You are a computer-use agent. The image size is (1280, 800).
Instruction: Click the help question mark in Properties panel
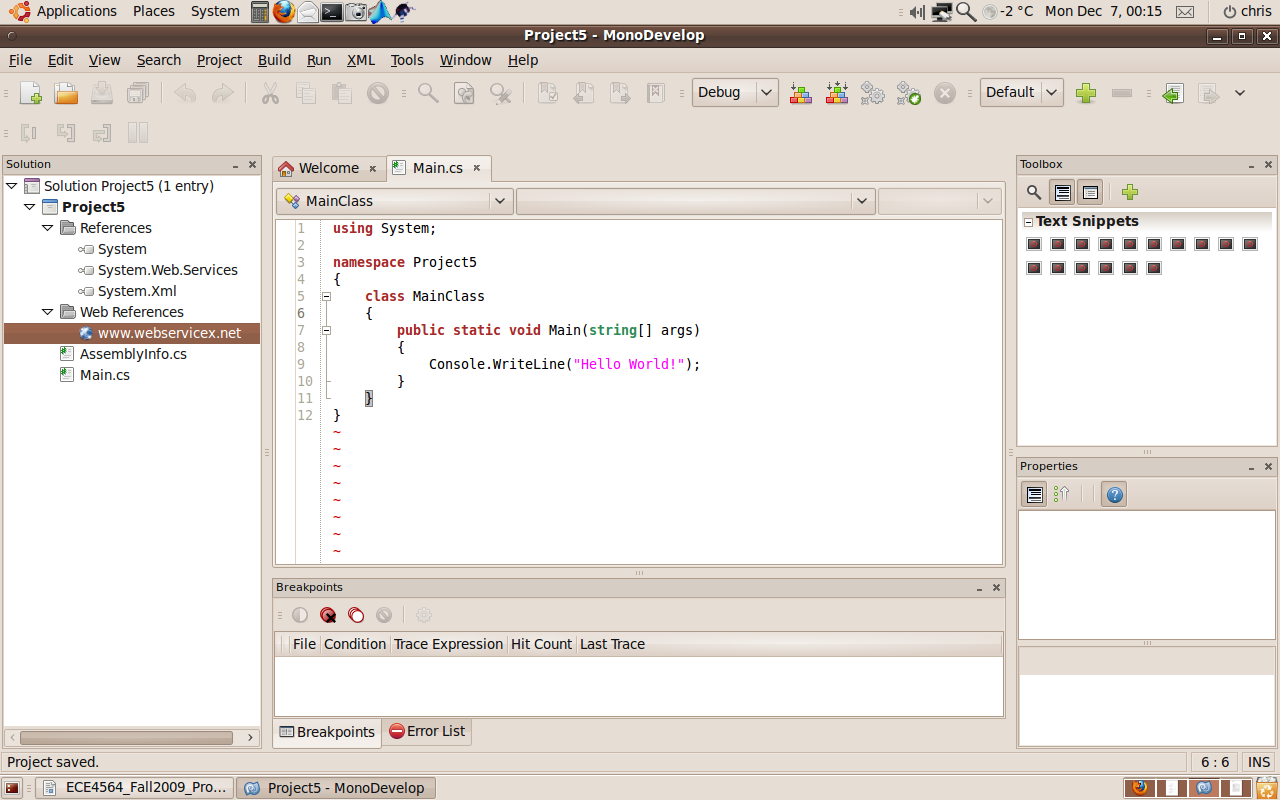tap(1113, 493)
